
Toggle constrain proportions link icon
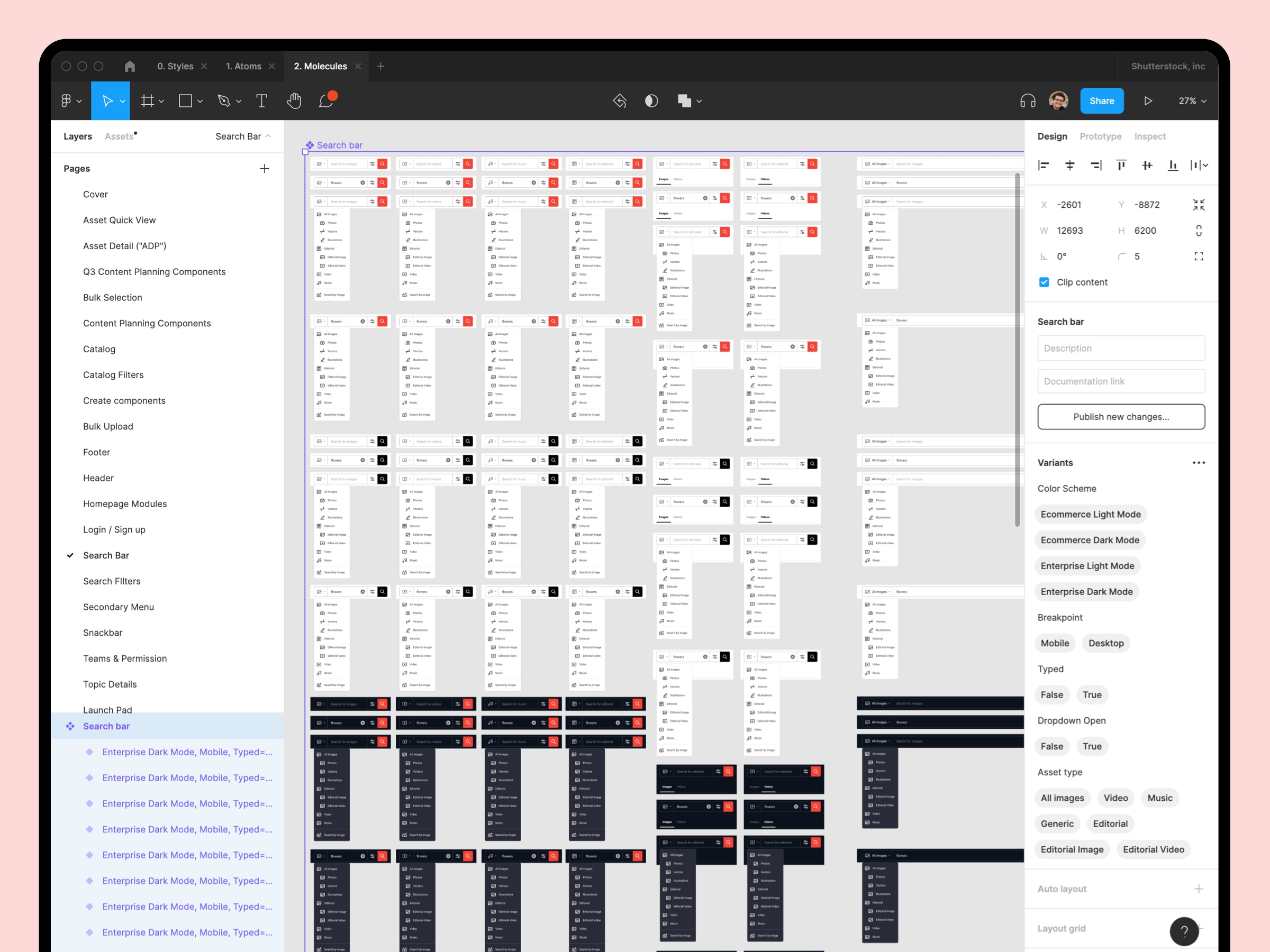tap(1198, 231)
